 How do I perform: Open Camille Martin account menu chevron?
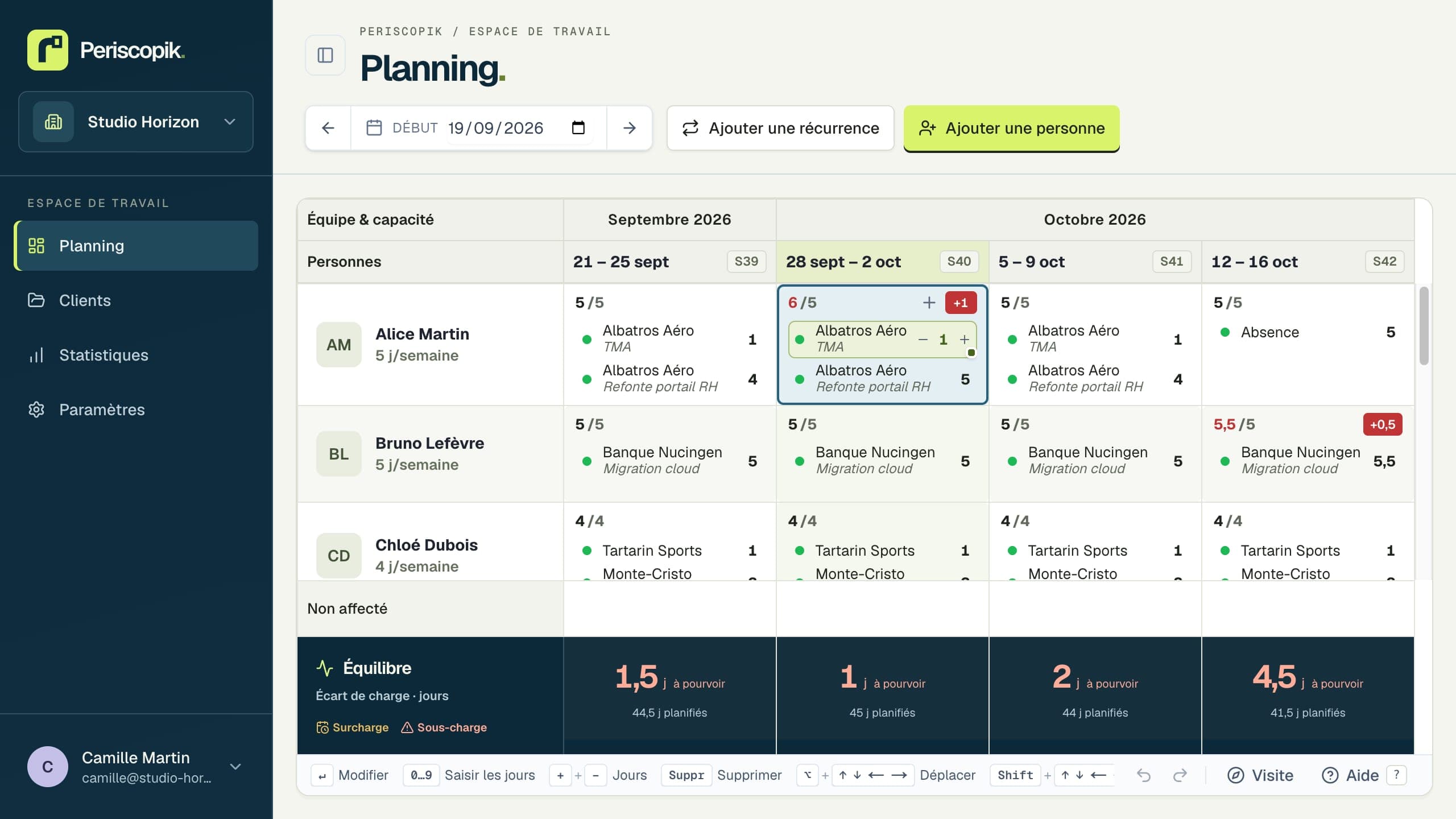(x=235, y=767)
